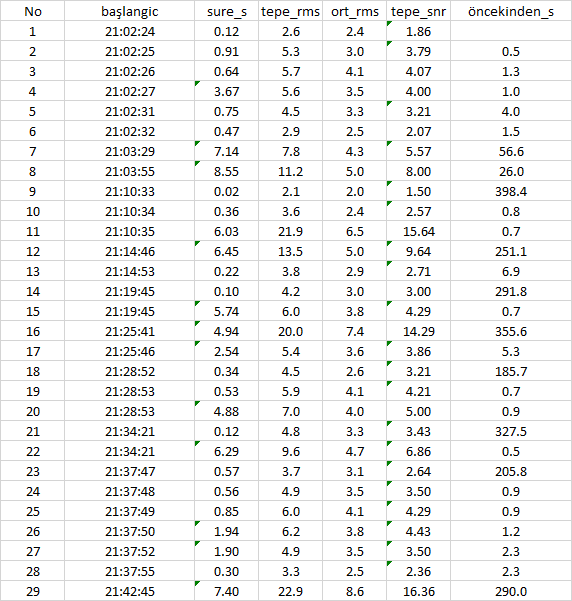Click the tepe_rms cell 21.9

point(291,232)
